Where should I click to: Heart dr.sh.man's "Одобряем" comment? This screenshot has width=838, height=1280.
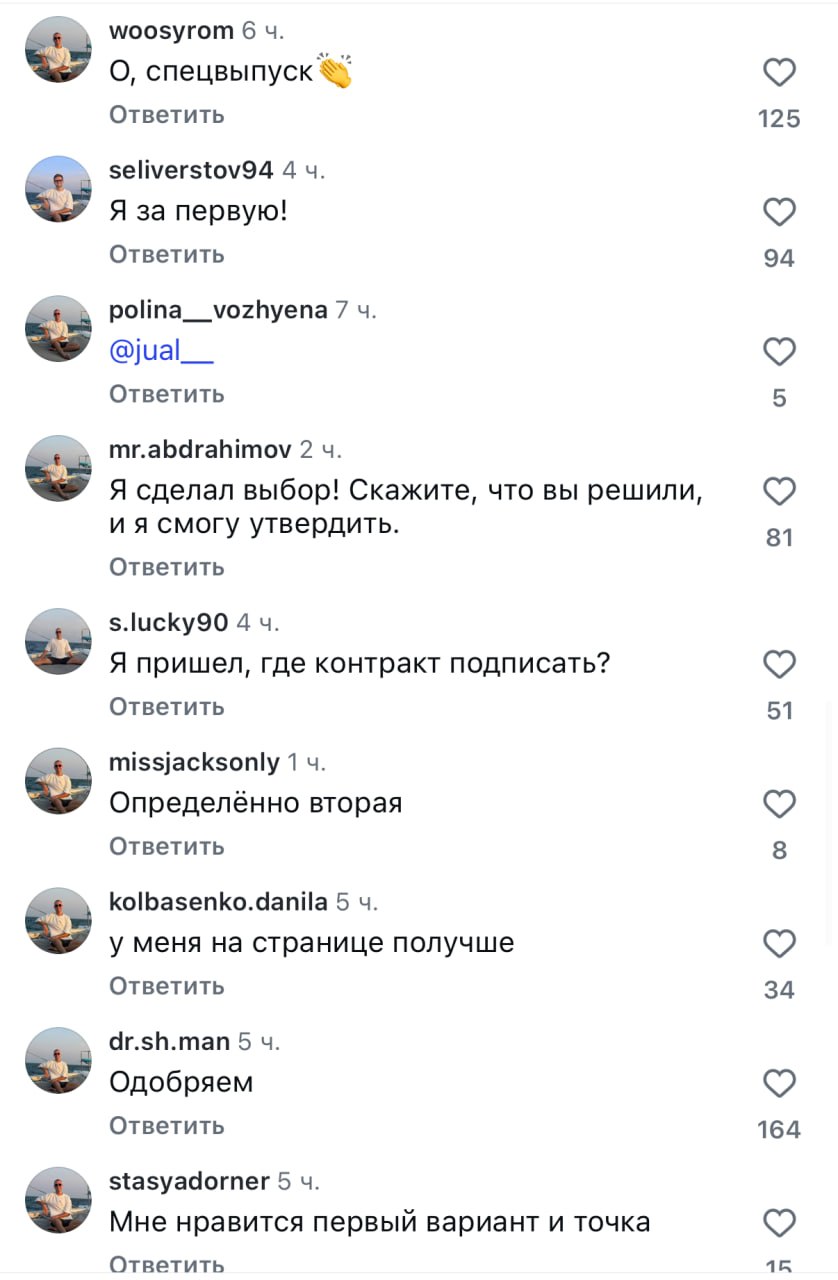pyautogui.click(x=779, y=1084)
